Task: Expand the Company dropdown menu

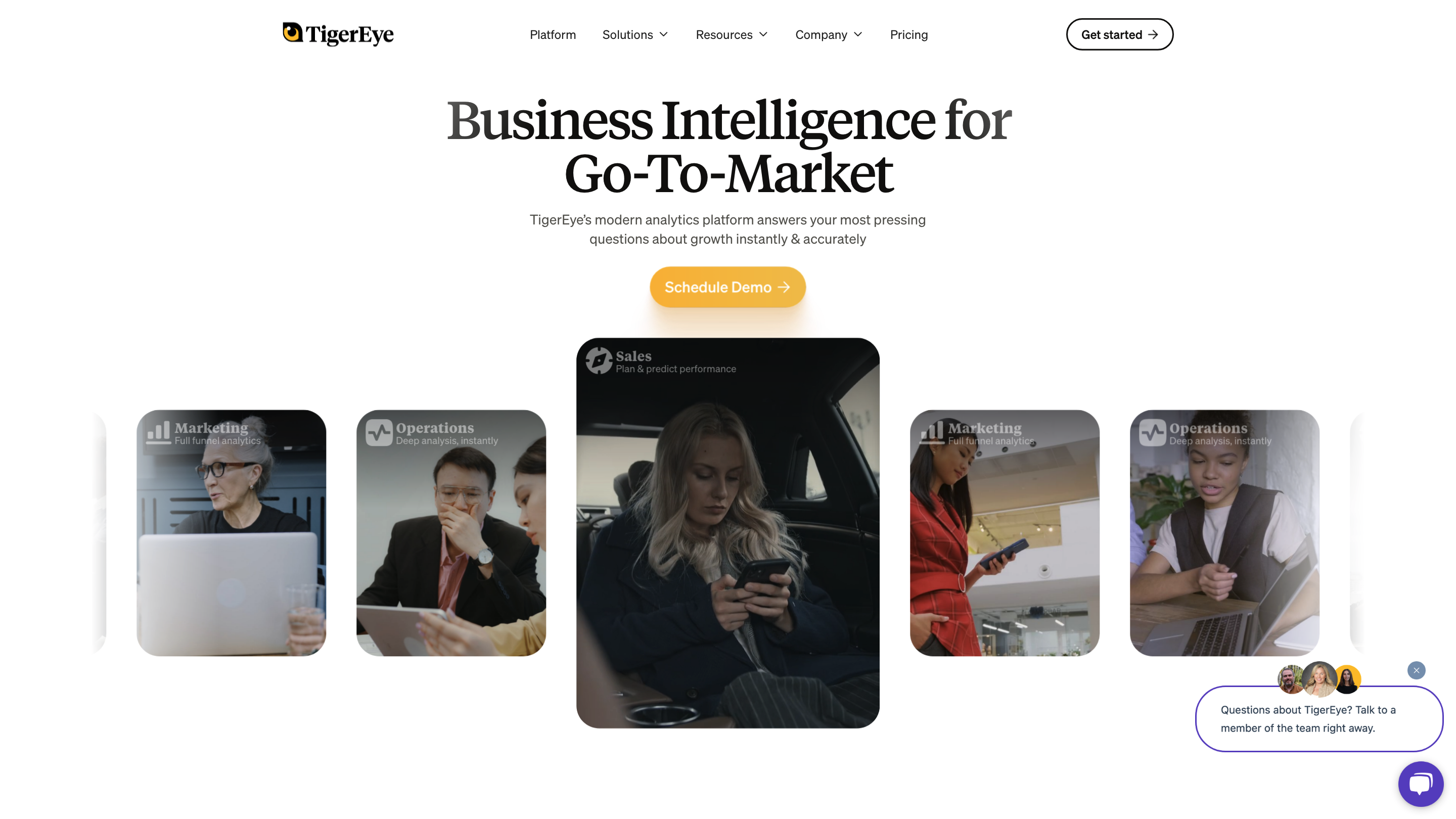Action: (829, 34)
